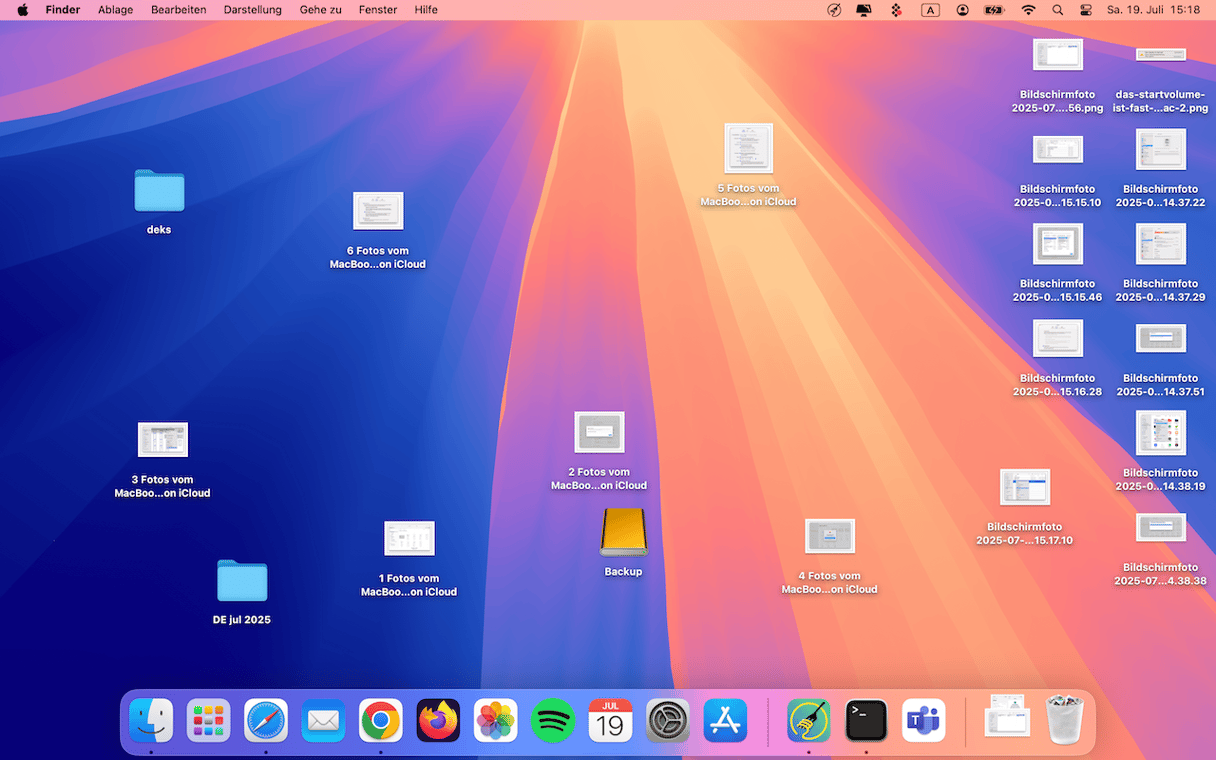Open the Terminal app in Dock
The width and height of the screenshot is (1216, 760).
[866, 720]
